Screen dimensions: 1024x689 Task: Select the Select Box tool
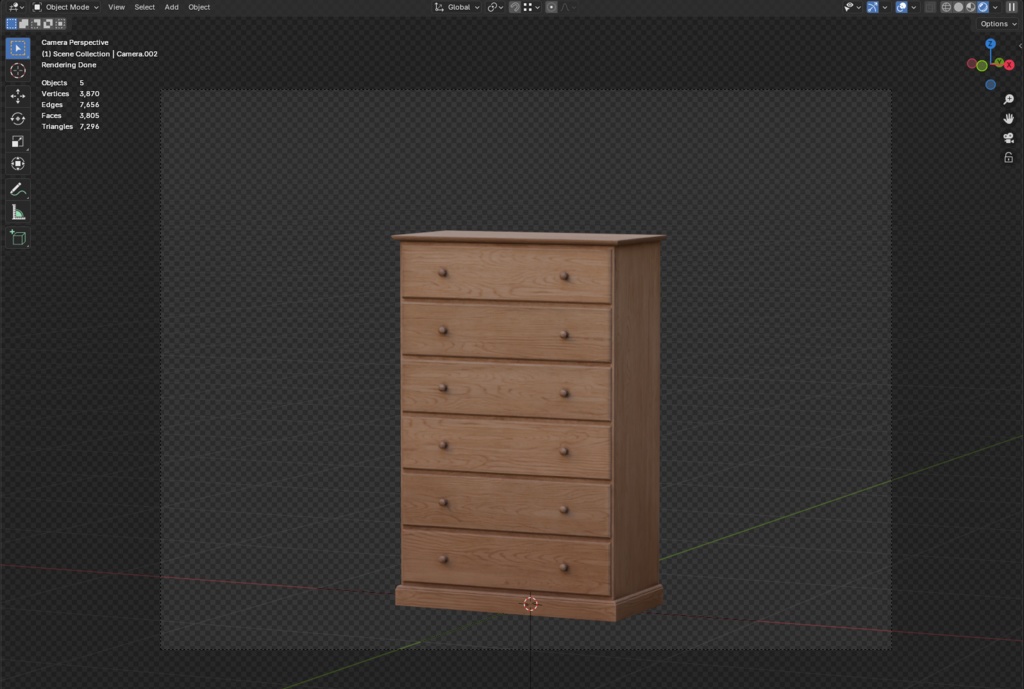pyautogui.click(x=18, y=48)
